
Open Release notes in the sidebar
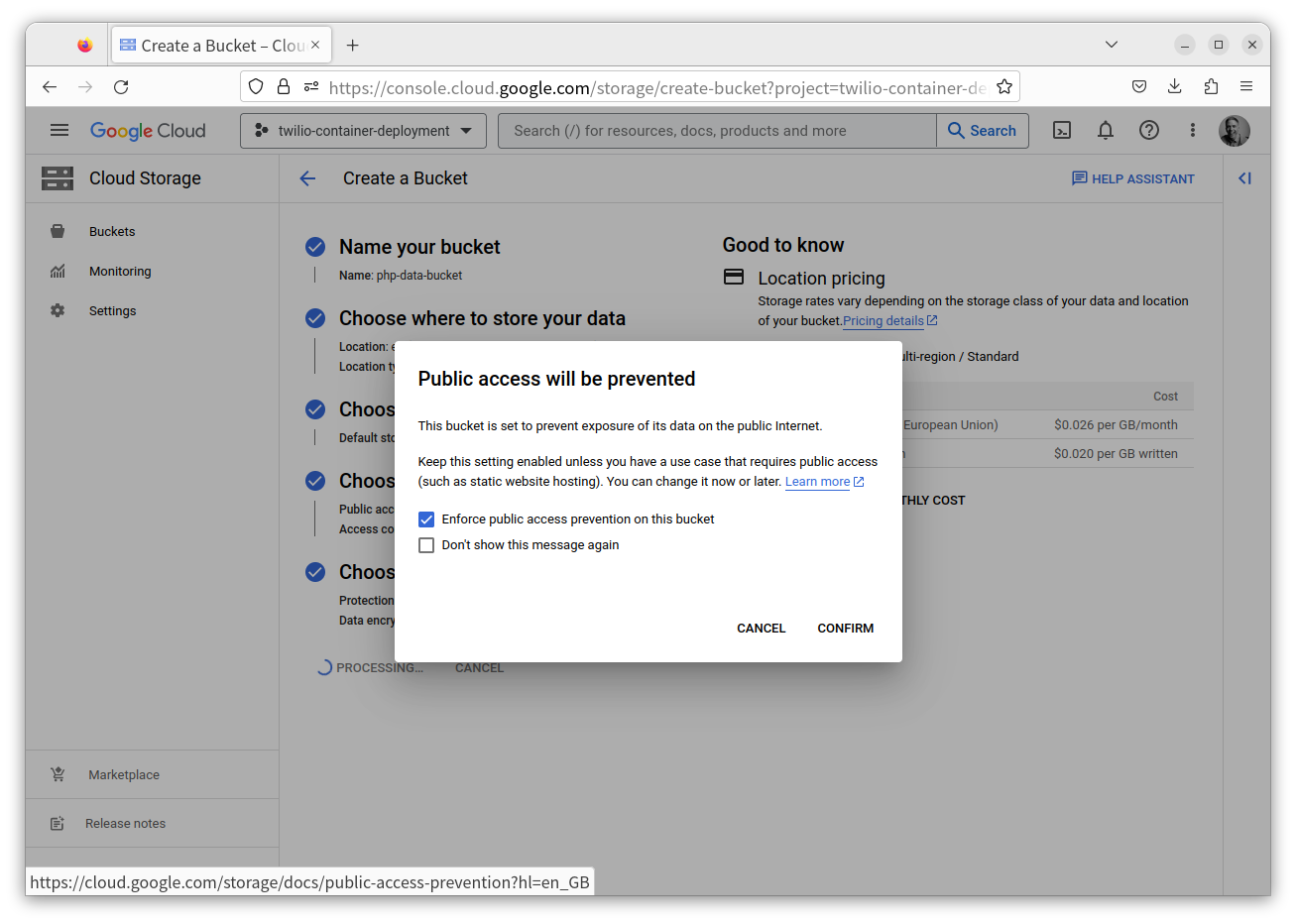(125, 823)
